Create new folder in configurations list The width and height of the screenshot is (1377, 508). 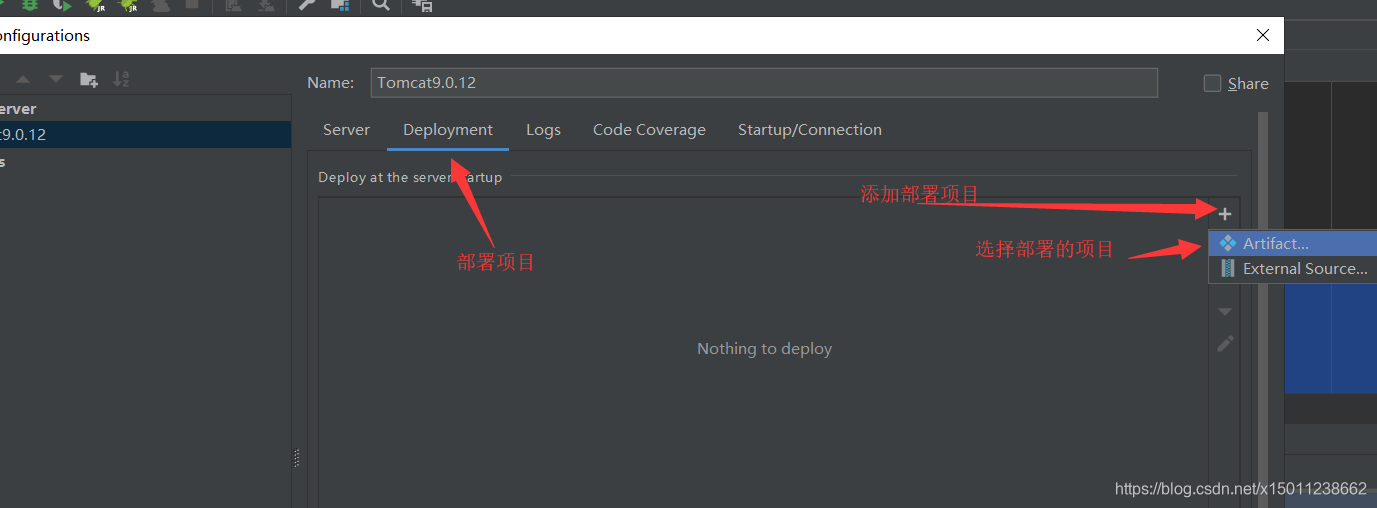[x=89, y=79]
